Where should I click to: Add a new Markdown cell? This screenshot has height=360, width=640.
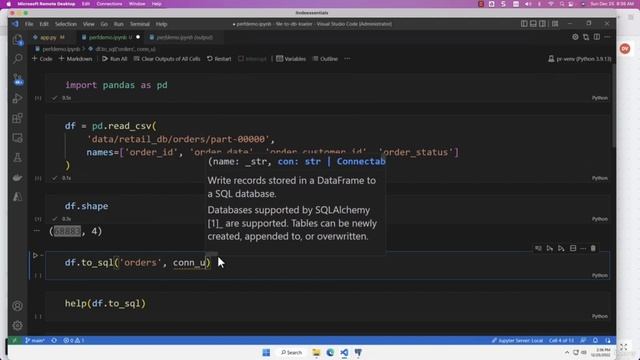(x=76, y=59)
